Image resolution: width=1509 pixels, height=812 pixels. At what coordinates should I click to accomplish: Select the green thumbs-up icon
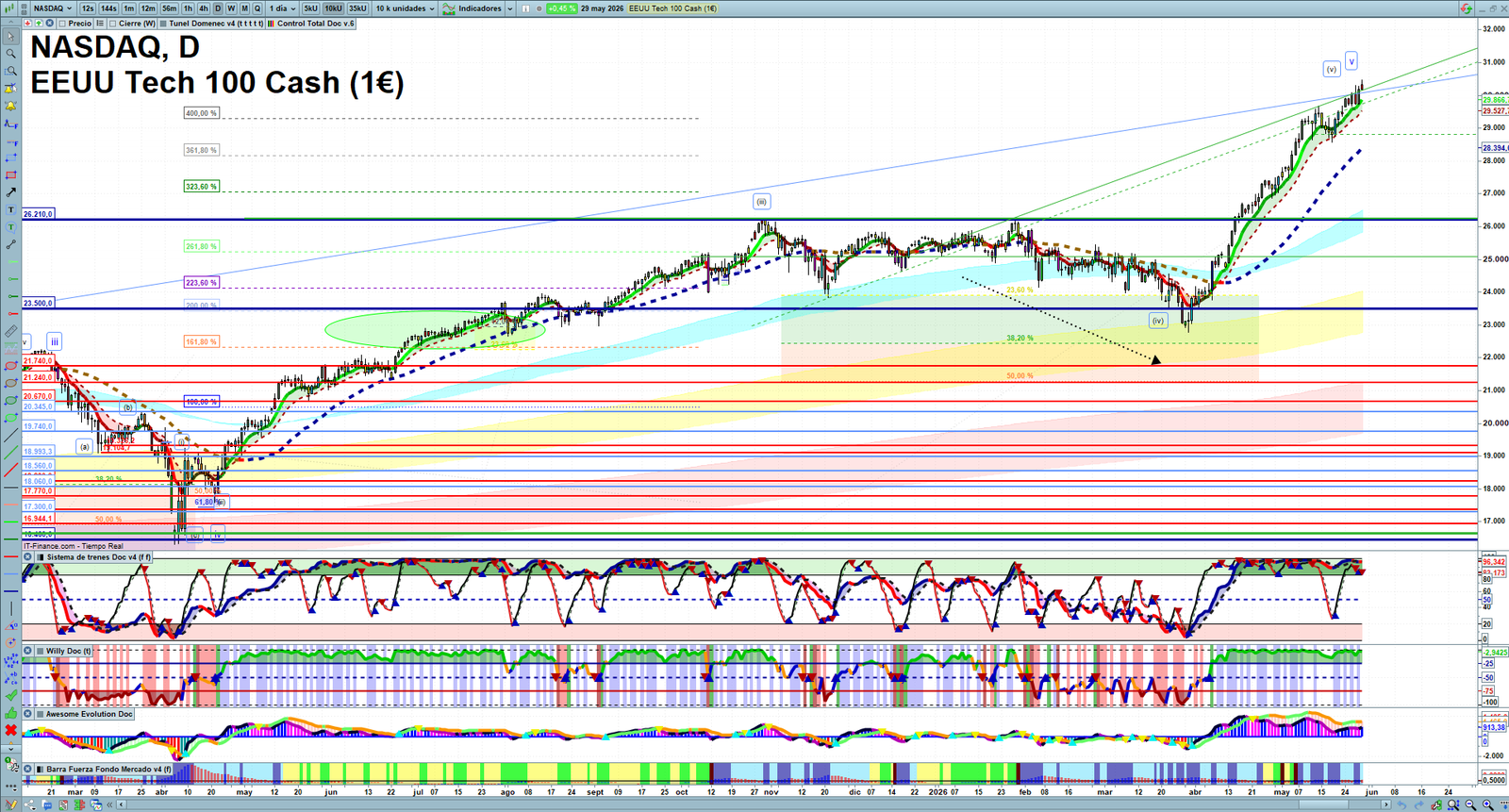[10, 713]
